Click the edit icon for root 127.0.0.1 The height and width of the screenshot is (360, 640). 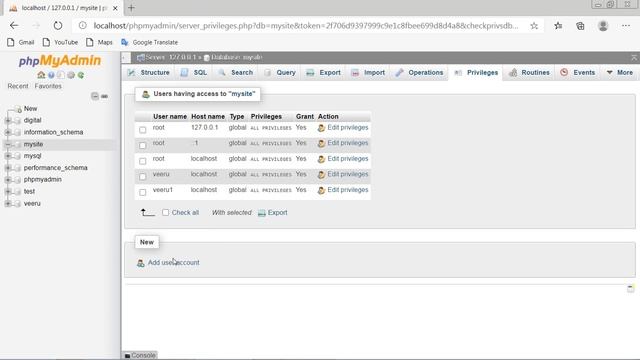pos(321,128)
